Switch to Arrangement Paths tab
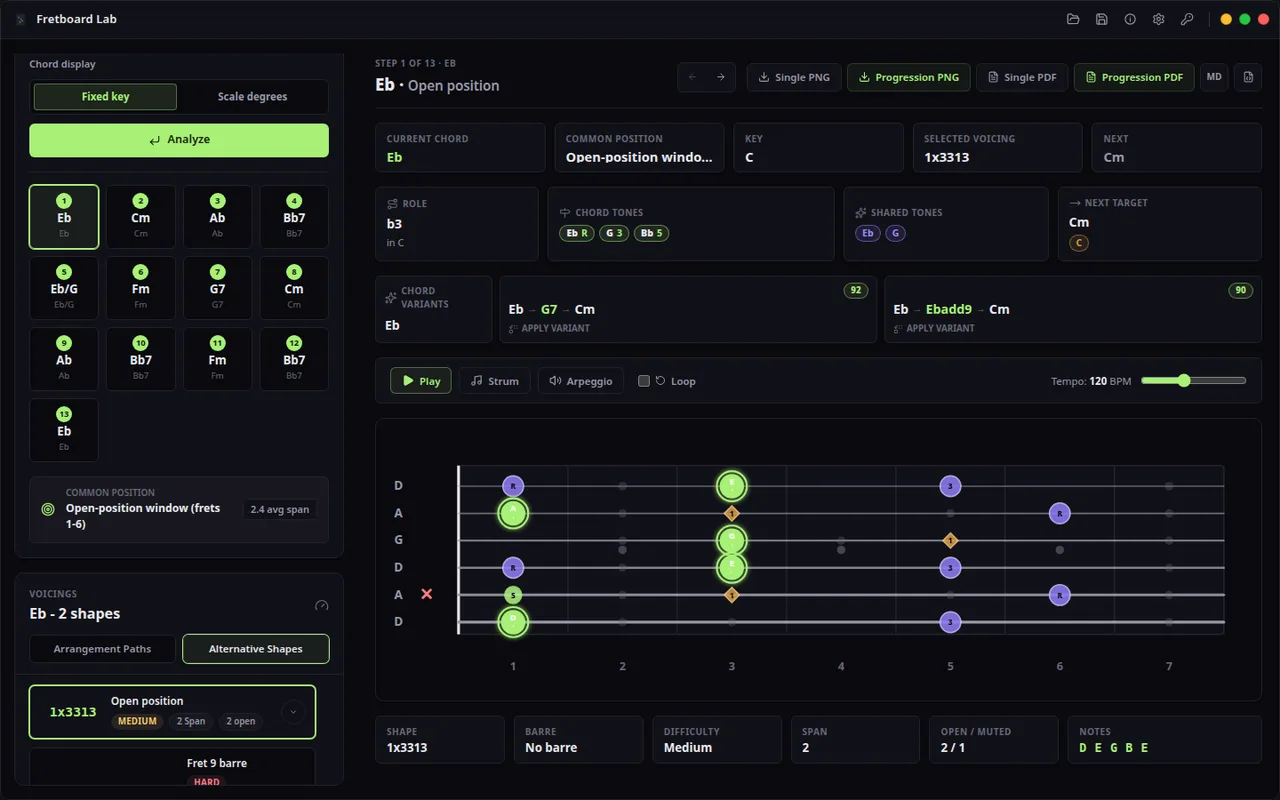The image size is (1280, 800). click(x=102, y=649)
